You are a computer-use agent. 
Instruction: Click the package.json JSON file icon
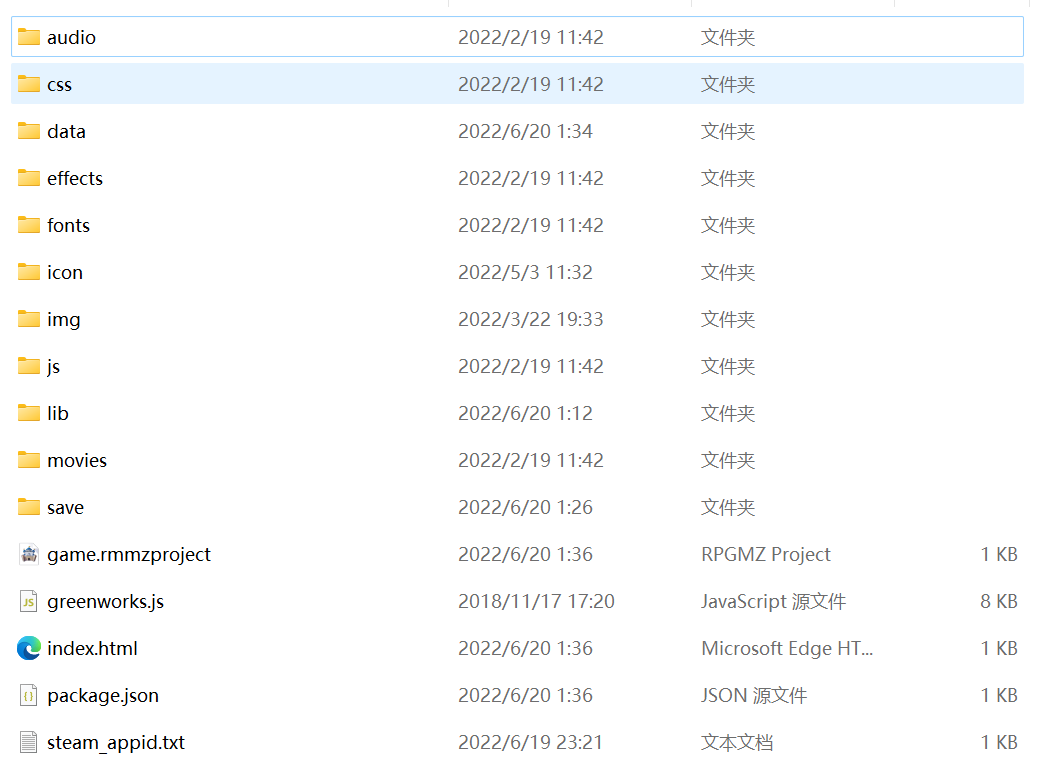coord(29,696)
